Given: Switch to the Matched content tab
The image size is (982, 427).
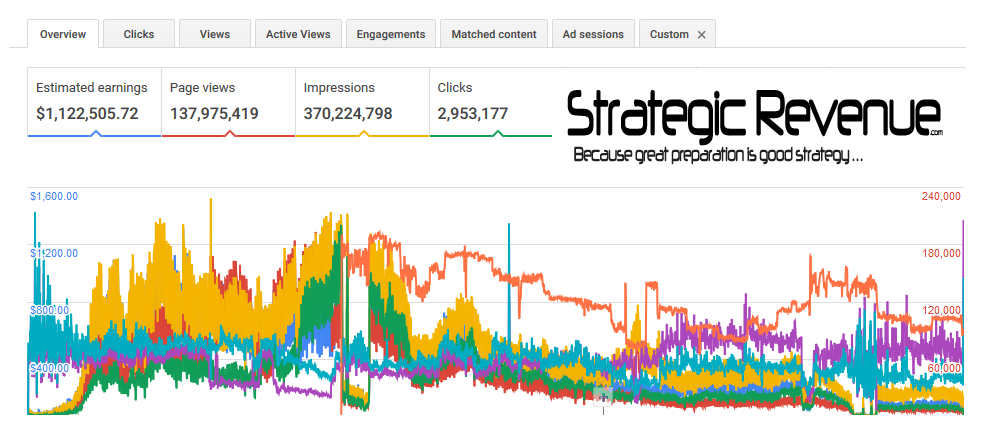Looking at the screenshot, I should click(494, 34).
